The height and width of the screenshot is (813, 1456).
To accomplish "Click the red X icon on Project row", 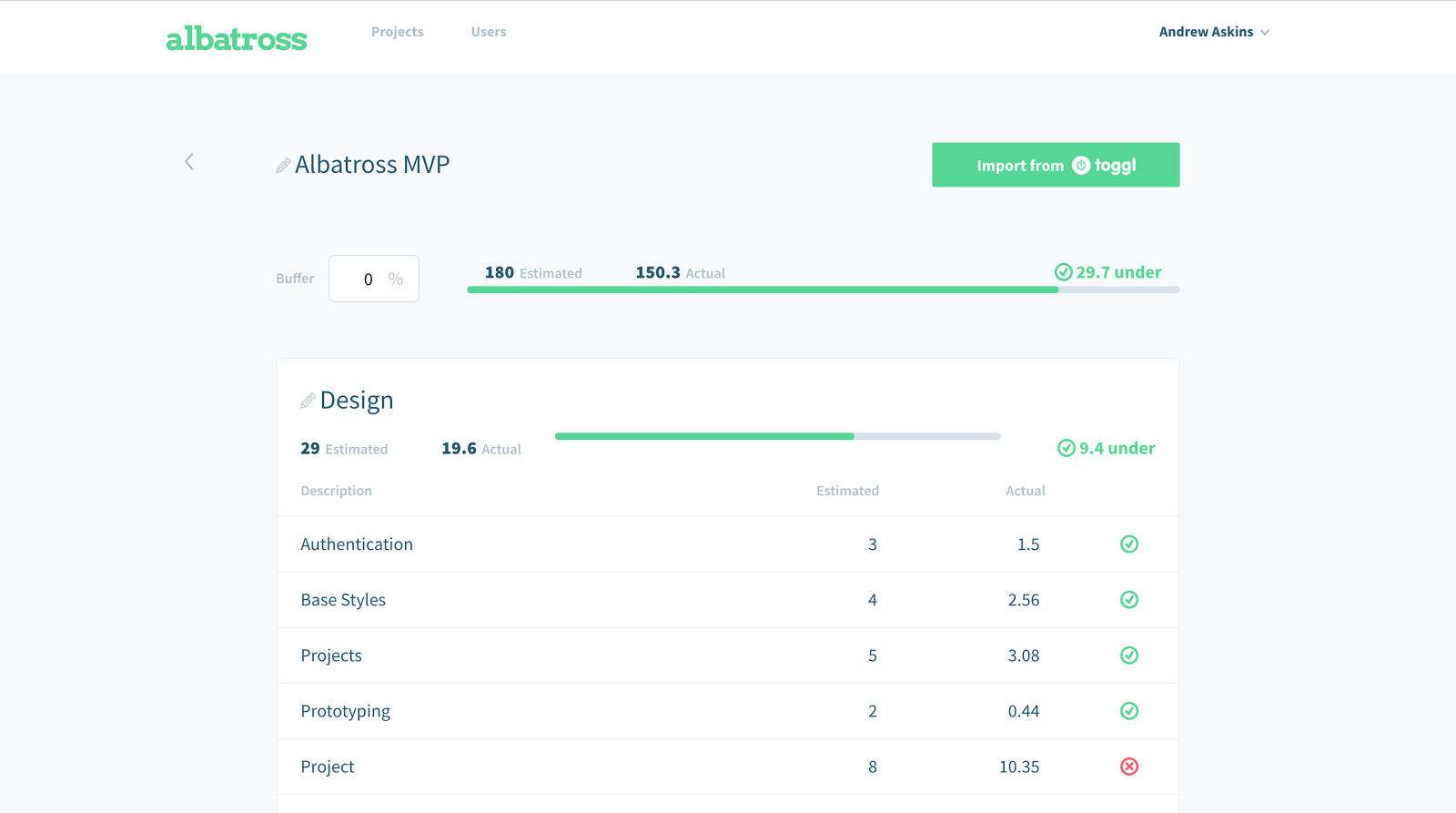I will click(1129, 767).
